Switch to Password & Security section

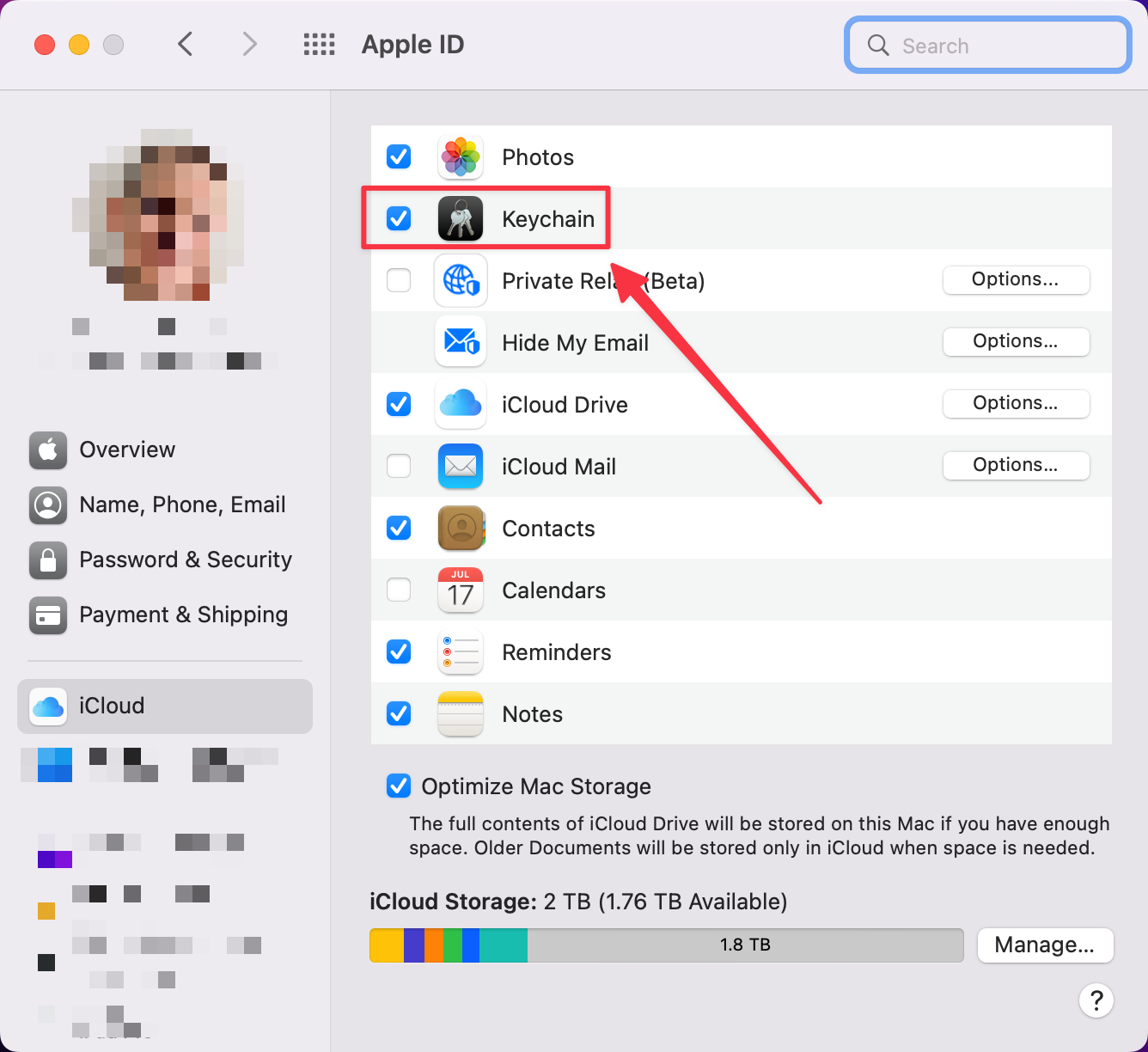[185, 560]
